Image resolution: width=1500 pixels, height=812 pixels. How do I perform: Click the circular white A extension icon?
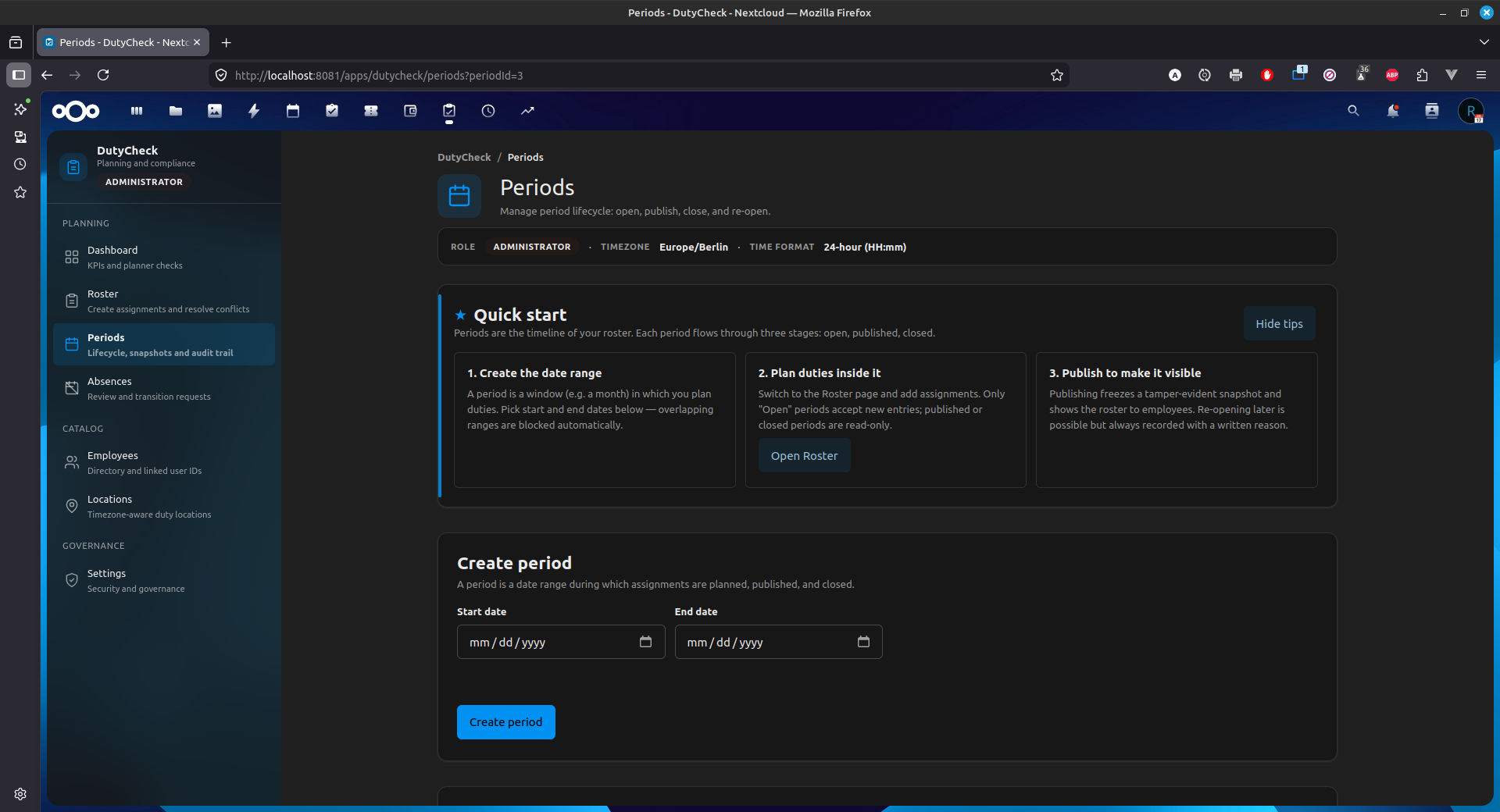click(x=1175, y=75)
